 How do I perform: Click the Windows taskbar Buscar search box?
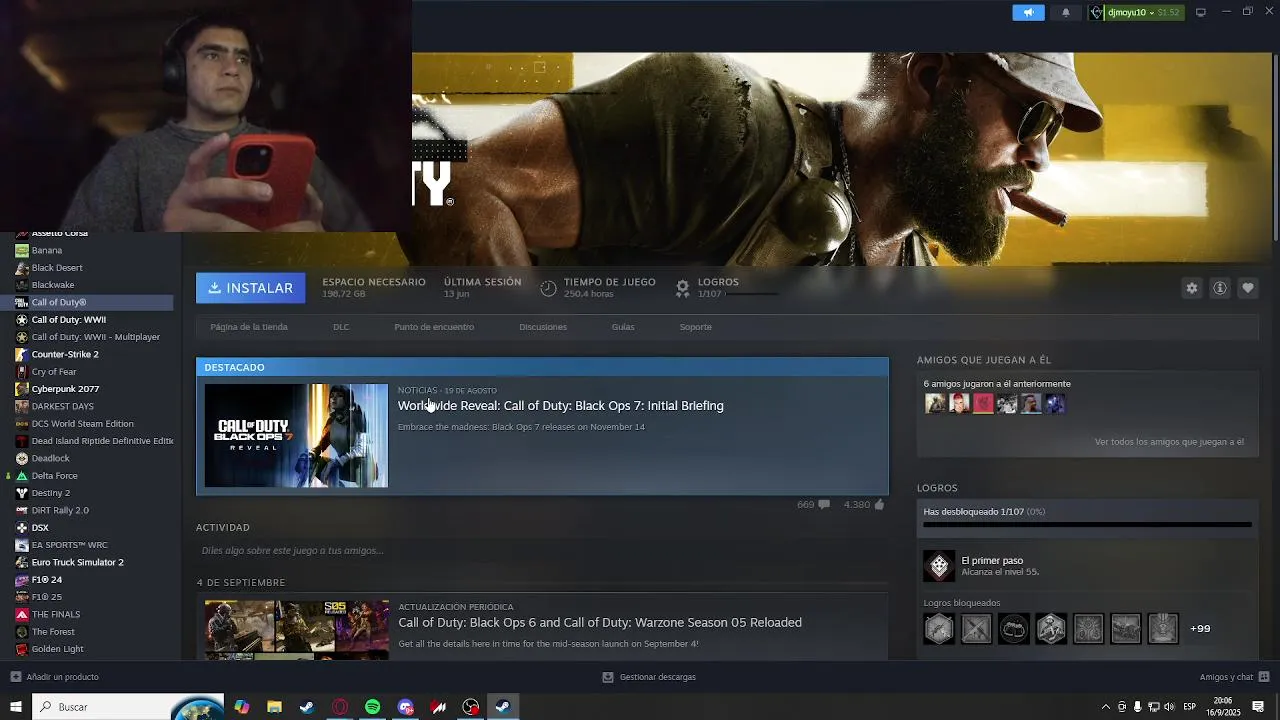tap(130, 707)
